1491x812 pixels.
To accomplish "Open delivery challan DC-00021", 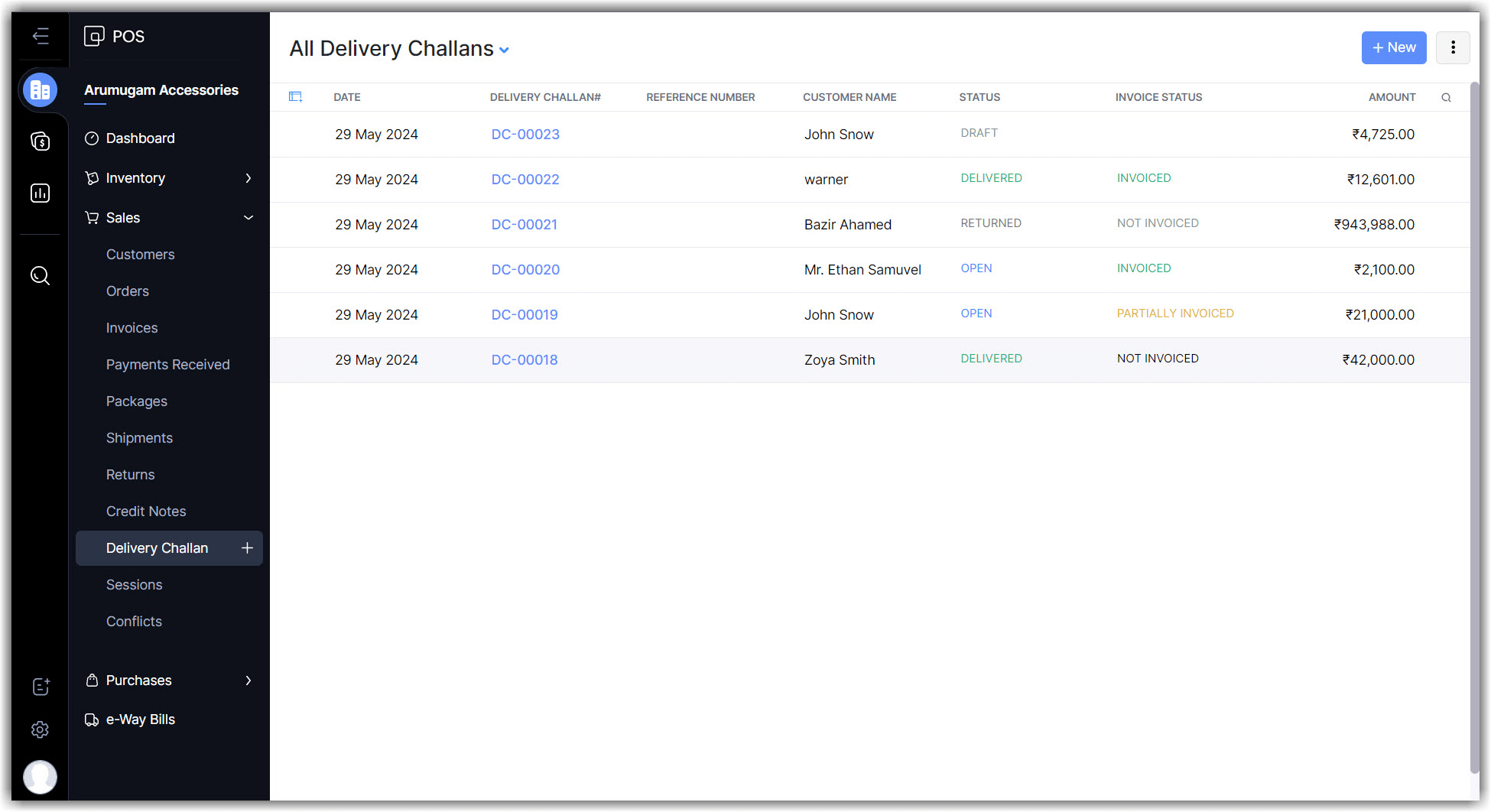I will pyautogui.click(x=524, y=225).
